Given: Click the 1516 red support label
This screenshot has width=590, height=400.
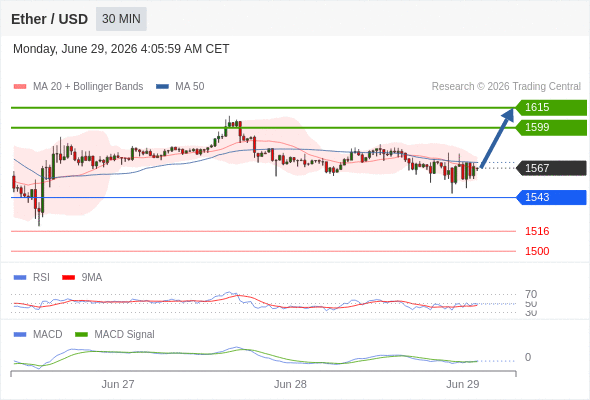Looking at the screenshot, I should (537, 231).
